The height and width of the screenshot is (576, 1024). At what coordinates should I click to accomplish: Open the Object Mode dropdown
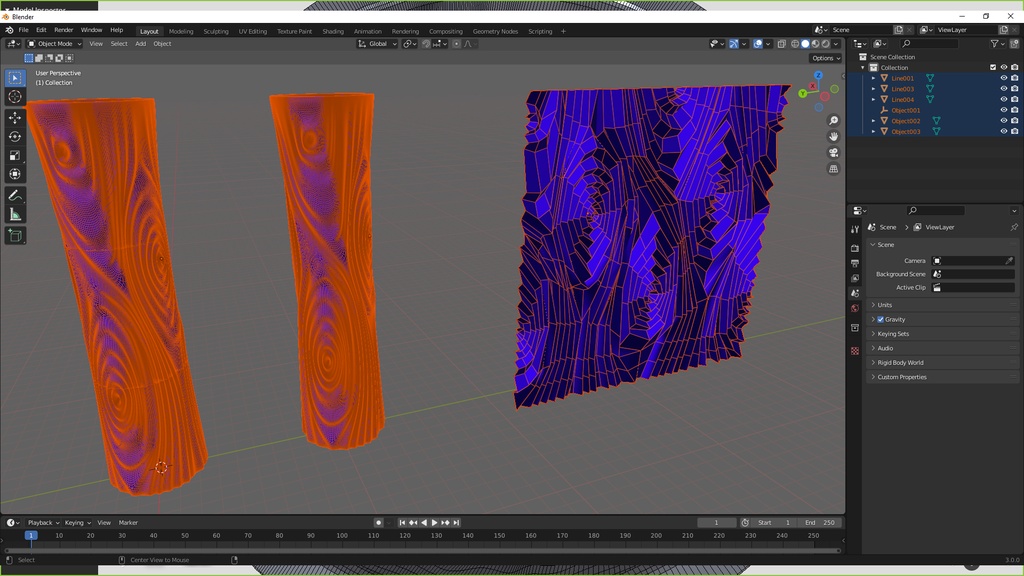click(x=55, y=44)
